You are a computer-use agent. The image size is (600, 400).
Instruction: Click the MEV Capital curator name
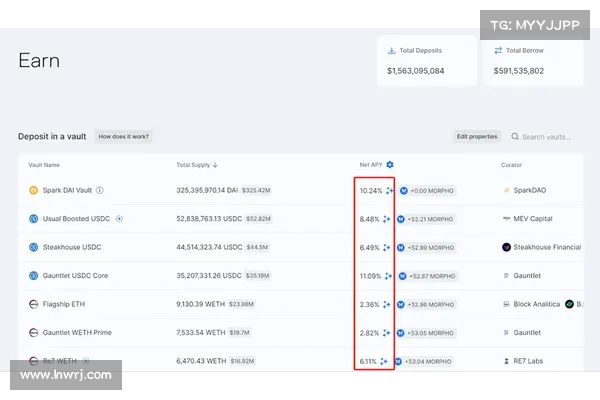point(533,219)
